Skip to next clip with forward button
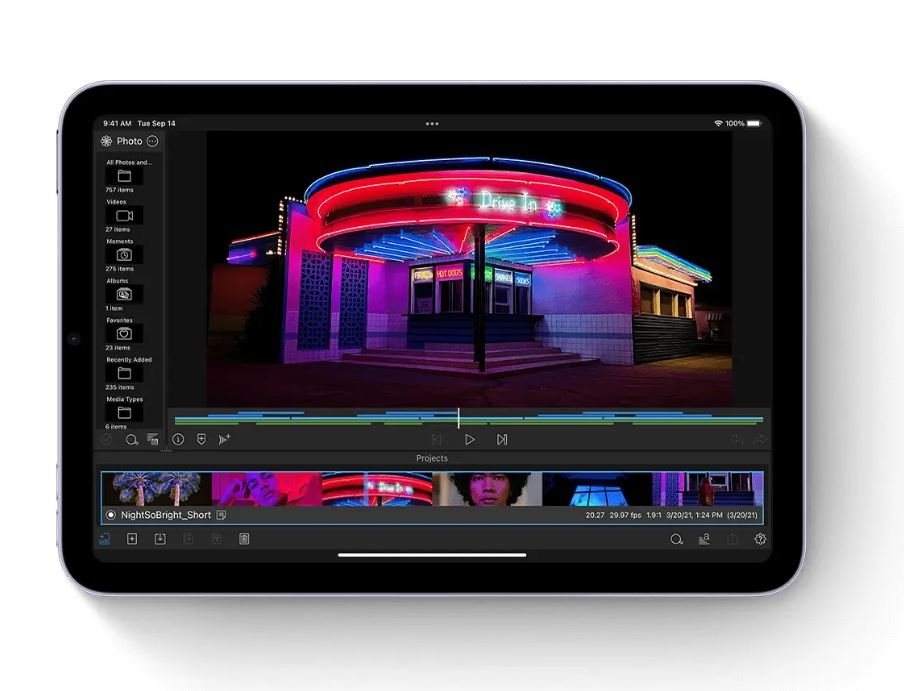Viewport: 904px width, 691px height. tap(502, 439)
